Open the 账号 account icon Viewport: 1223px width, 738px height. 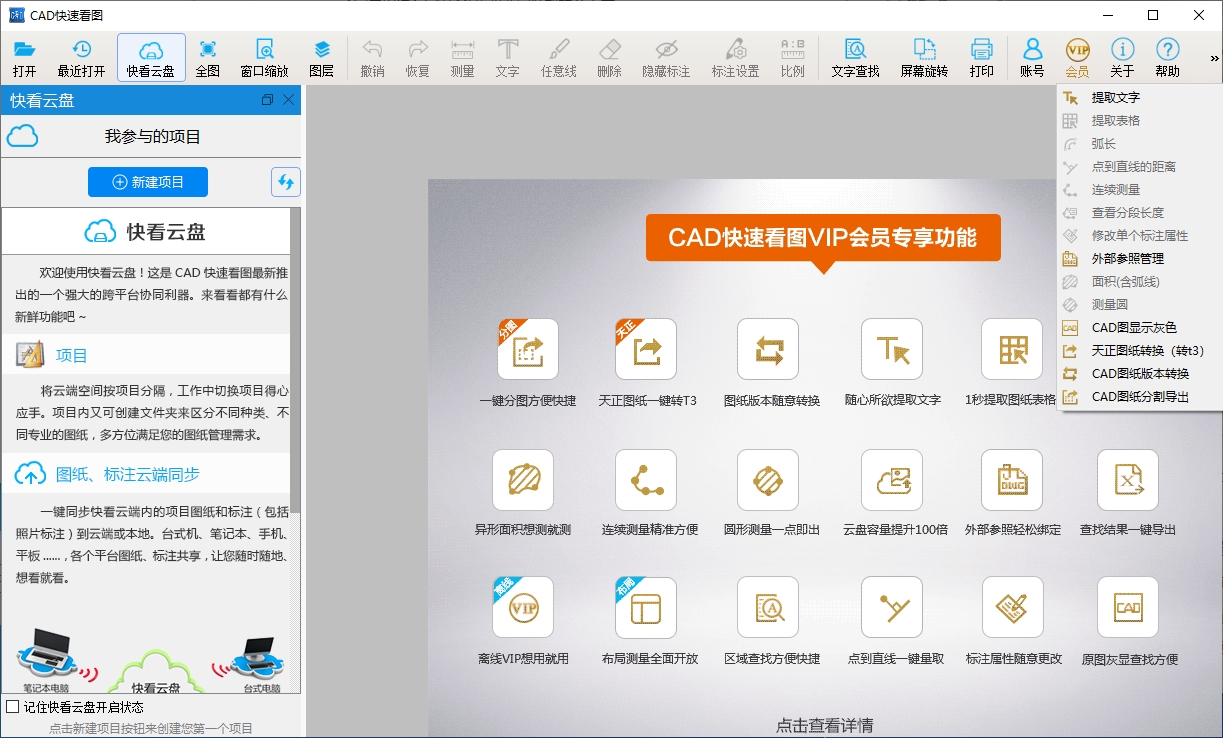click(1032, 58)
